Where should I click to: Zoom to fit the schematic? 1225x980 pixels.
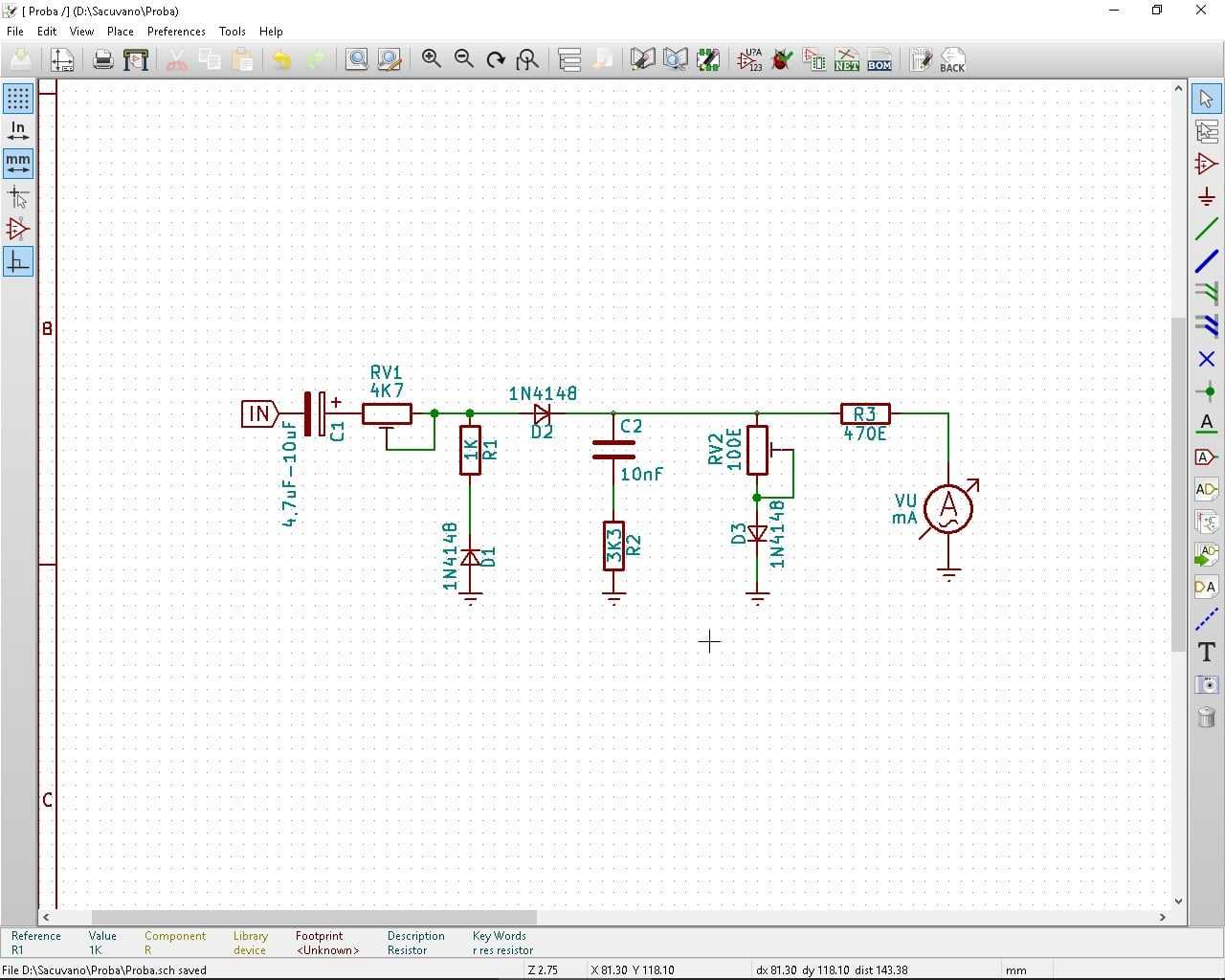527,59
